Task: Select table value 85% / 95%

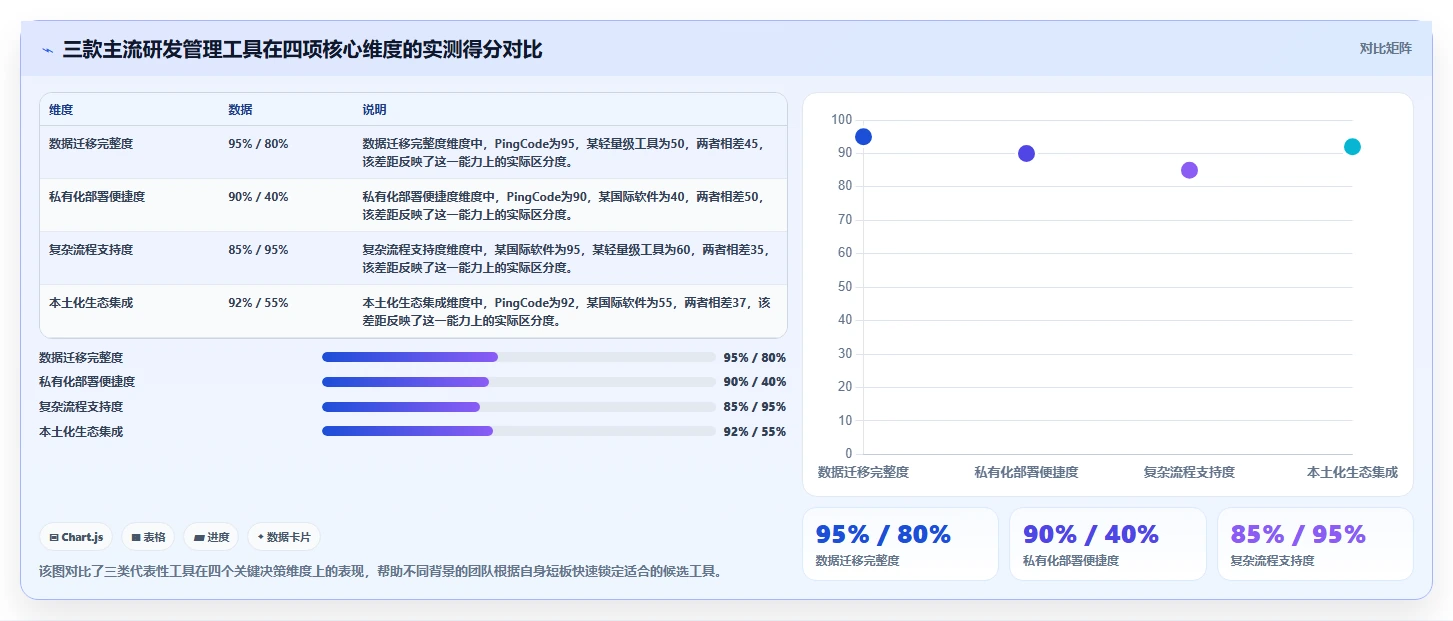Action: pyautogui.click(x=258, y=250)
